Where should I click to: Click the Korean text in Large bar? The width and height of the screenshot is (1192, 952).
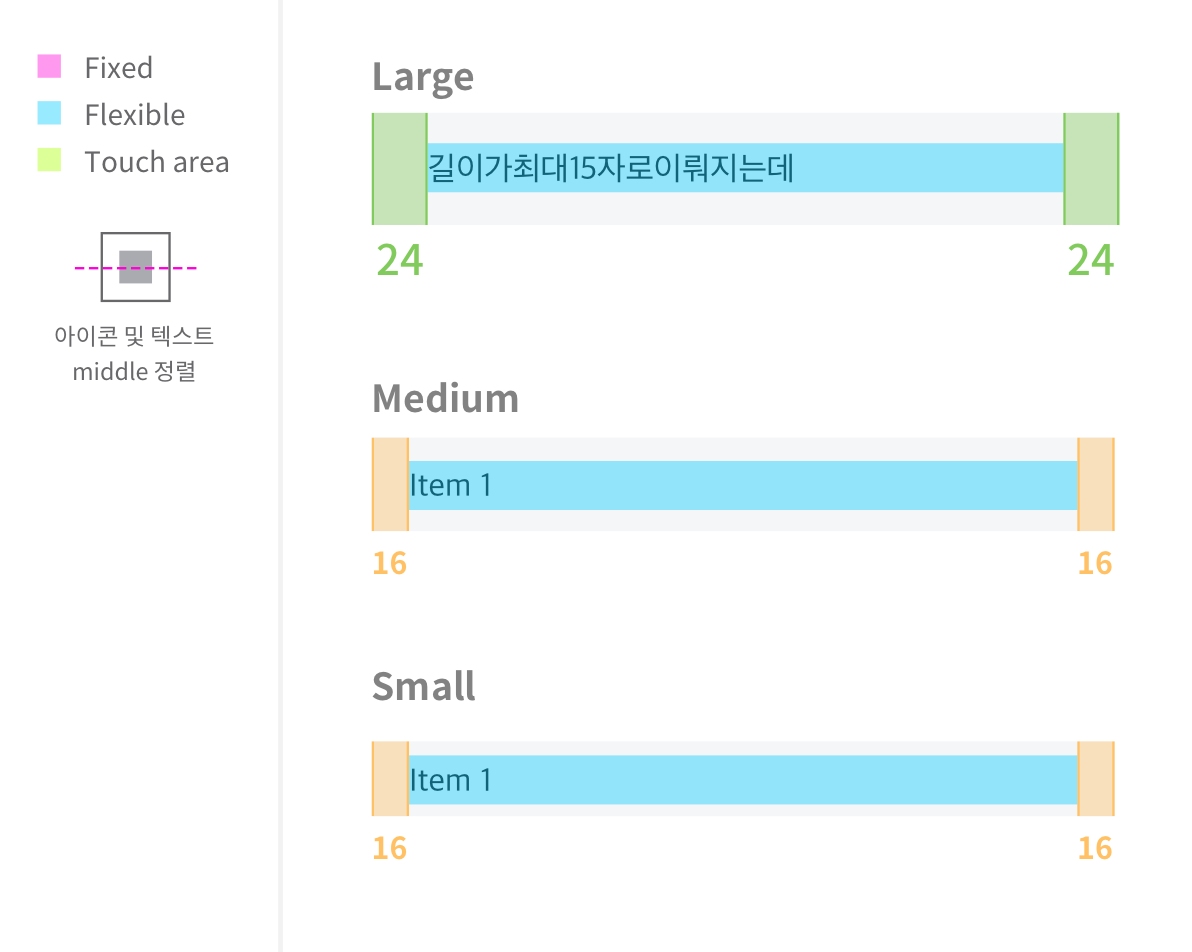610,167
